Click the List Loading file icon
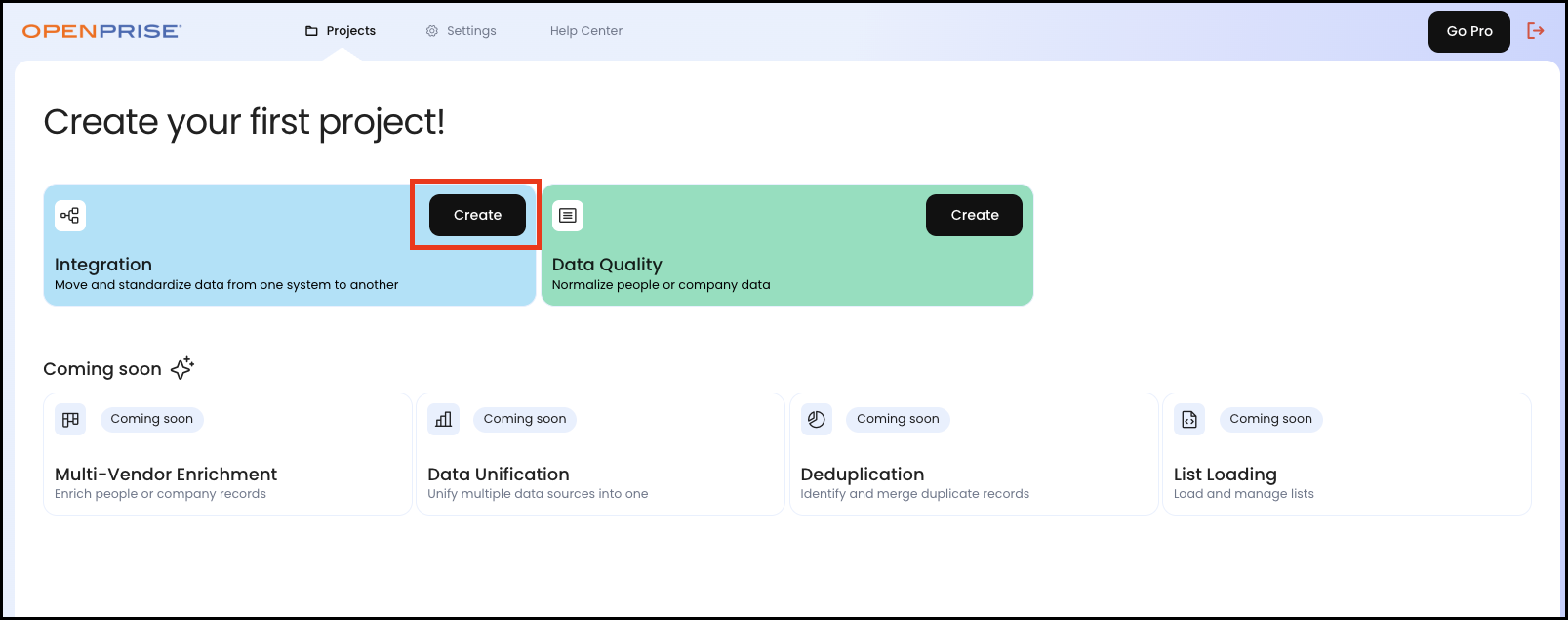Screen dimensions: 1568x620 click(x=1189, y=420)
